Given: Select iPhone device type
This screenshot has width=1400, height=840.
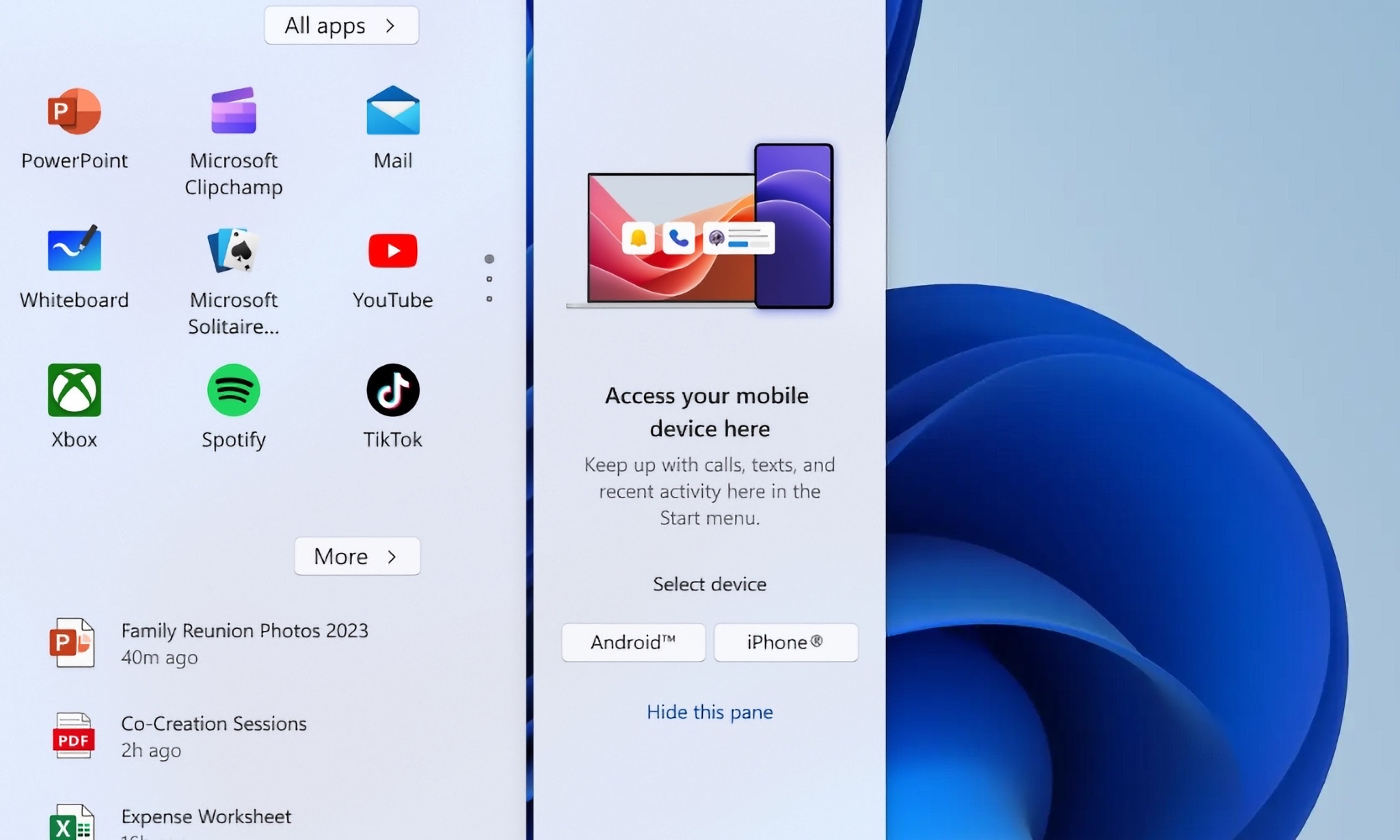Looking at the screenshot, I should click(x=785, y=642).
